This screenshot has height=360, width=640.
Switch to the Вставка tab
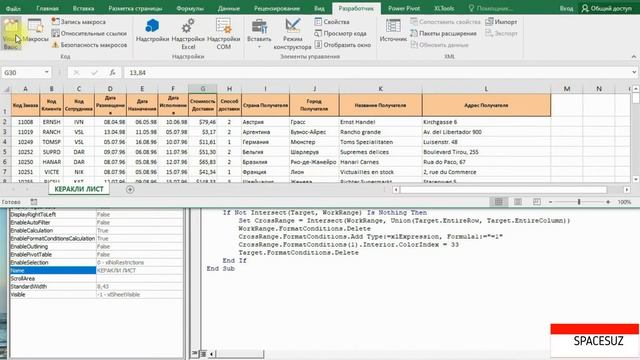pos(83,8)
